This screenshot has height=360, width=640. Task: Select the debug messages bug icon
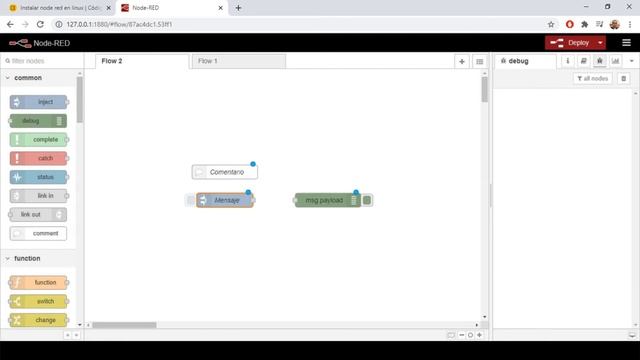pyautogui.click(x=600, y=61)
